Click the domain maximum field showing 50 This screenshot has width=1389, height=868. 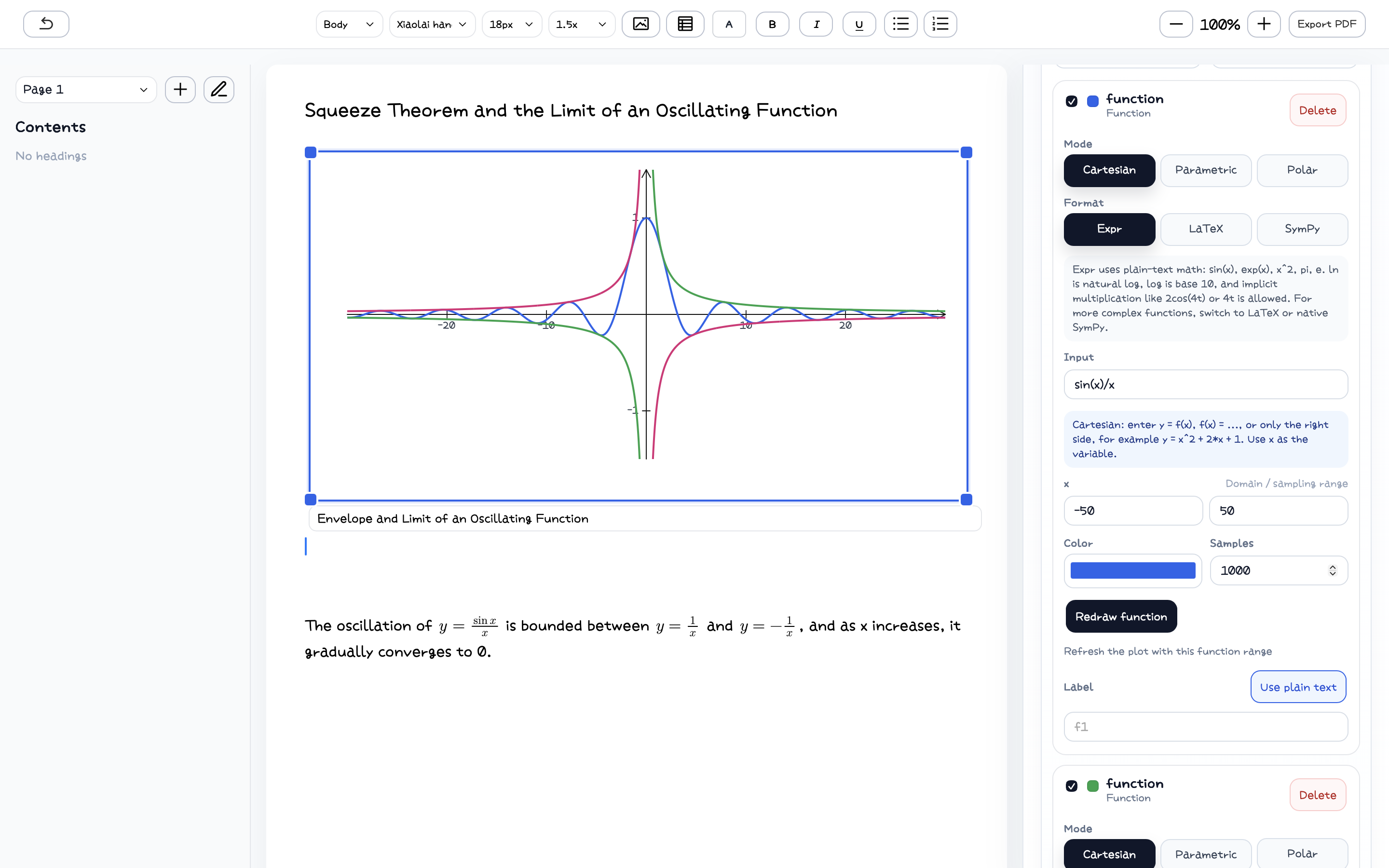coord(1278,511)
